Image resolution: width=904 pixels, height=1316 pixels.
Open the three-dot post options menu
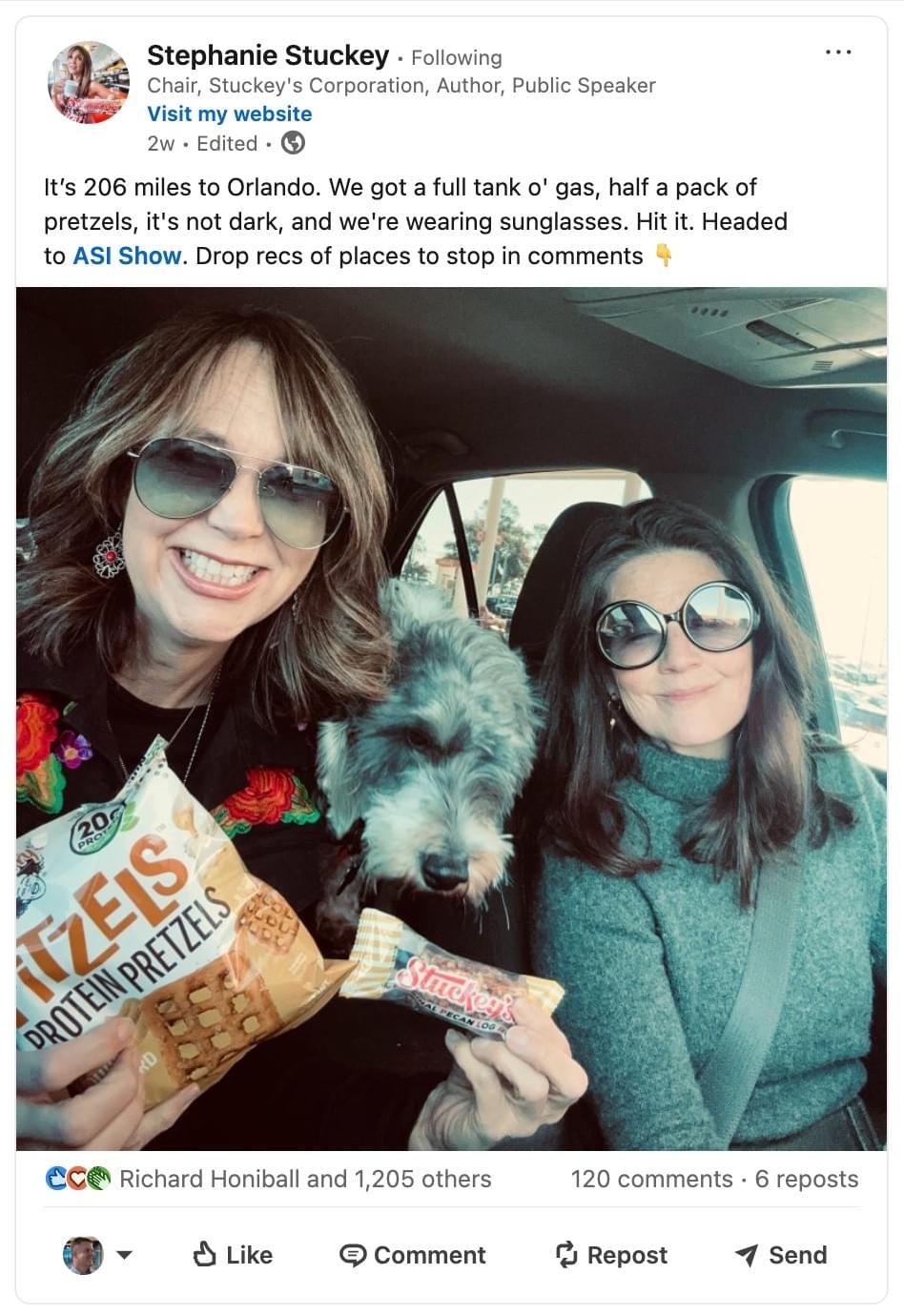(x=837, y=51)
